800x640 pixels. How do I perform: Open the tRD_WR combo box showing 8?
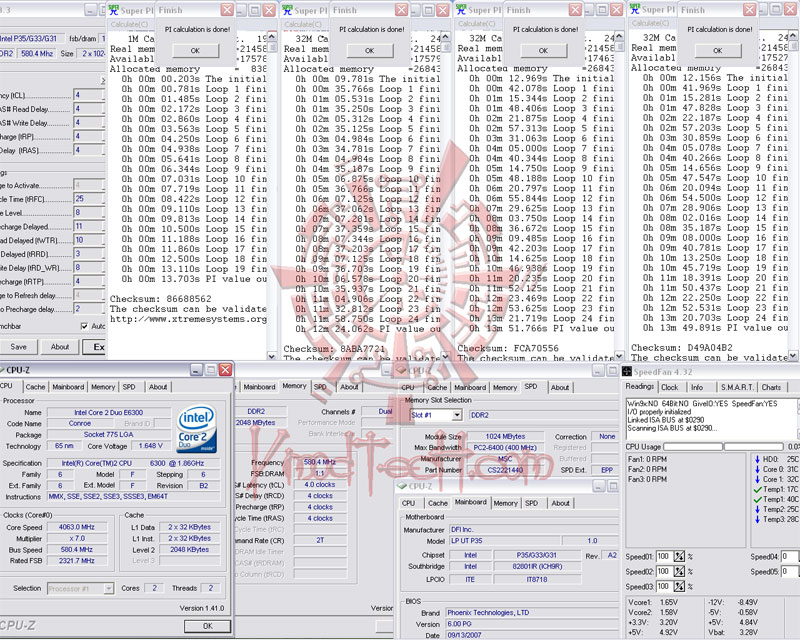(89, 267)
